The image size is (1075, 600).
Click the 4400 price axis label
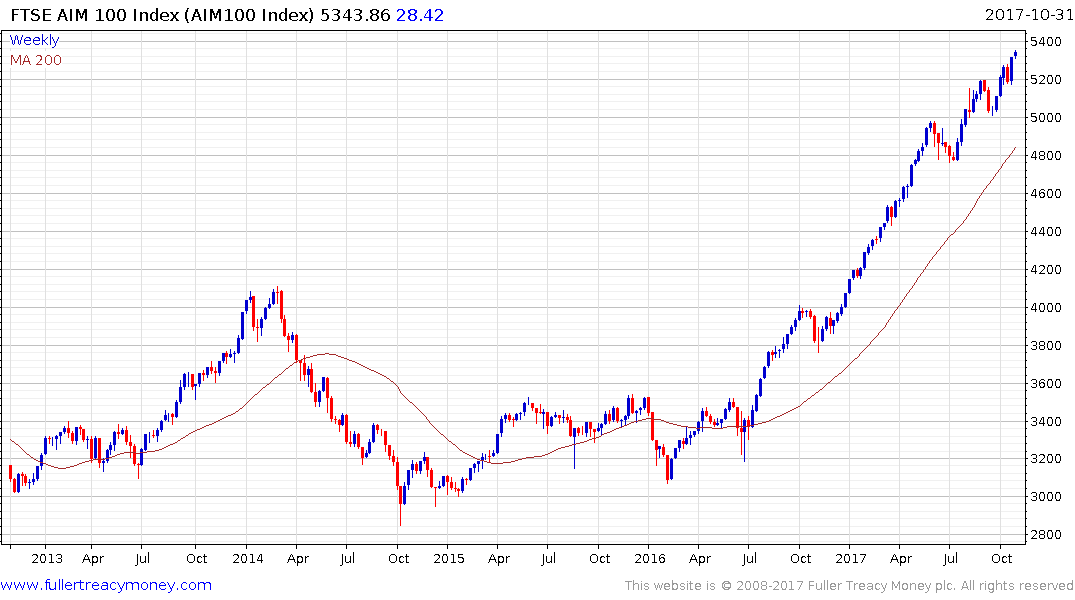pos(1046,232)
